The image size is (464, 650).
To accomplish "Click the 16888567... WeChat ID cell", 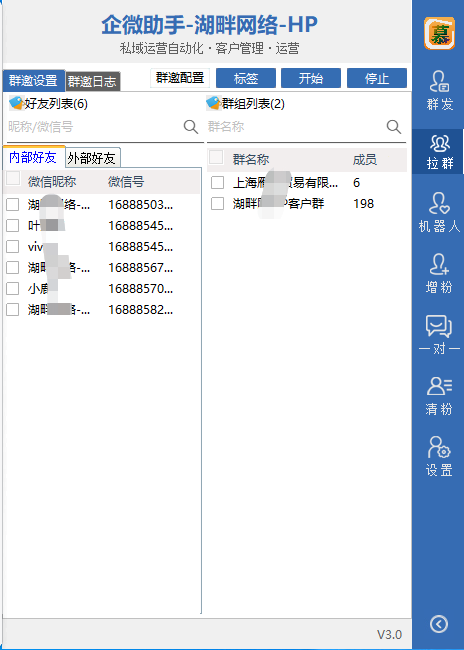I will pos(141,268).
